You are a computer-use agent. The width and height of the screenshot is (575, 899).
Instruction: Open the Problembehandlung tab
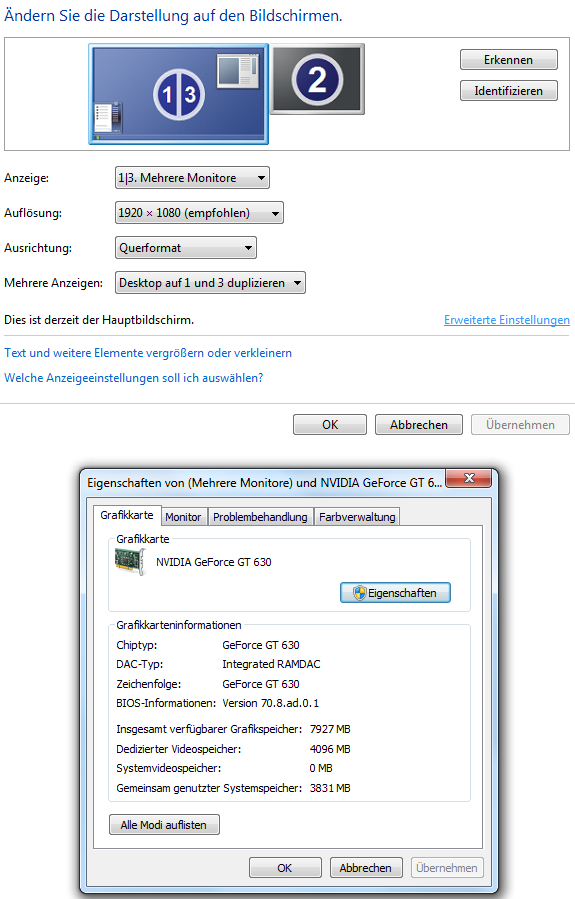pyautogui.click(x=260, y=517)
